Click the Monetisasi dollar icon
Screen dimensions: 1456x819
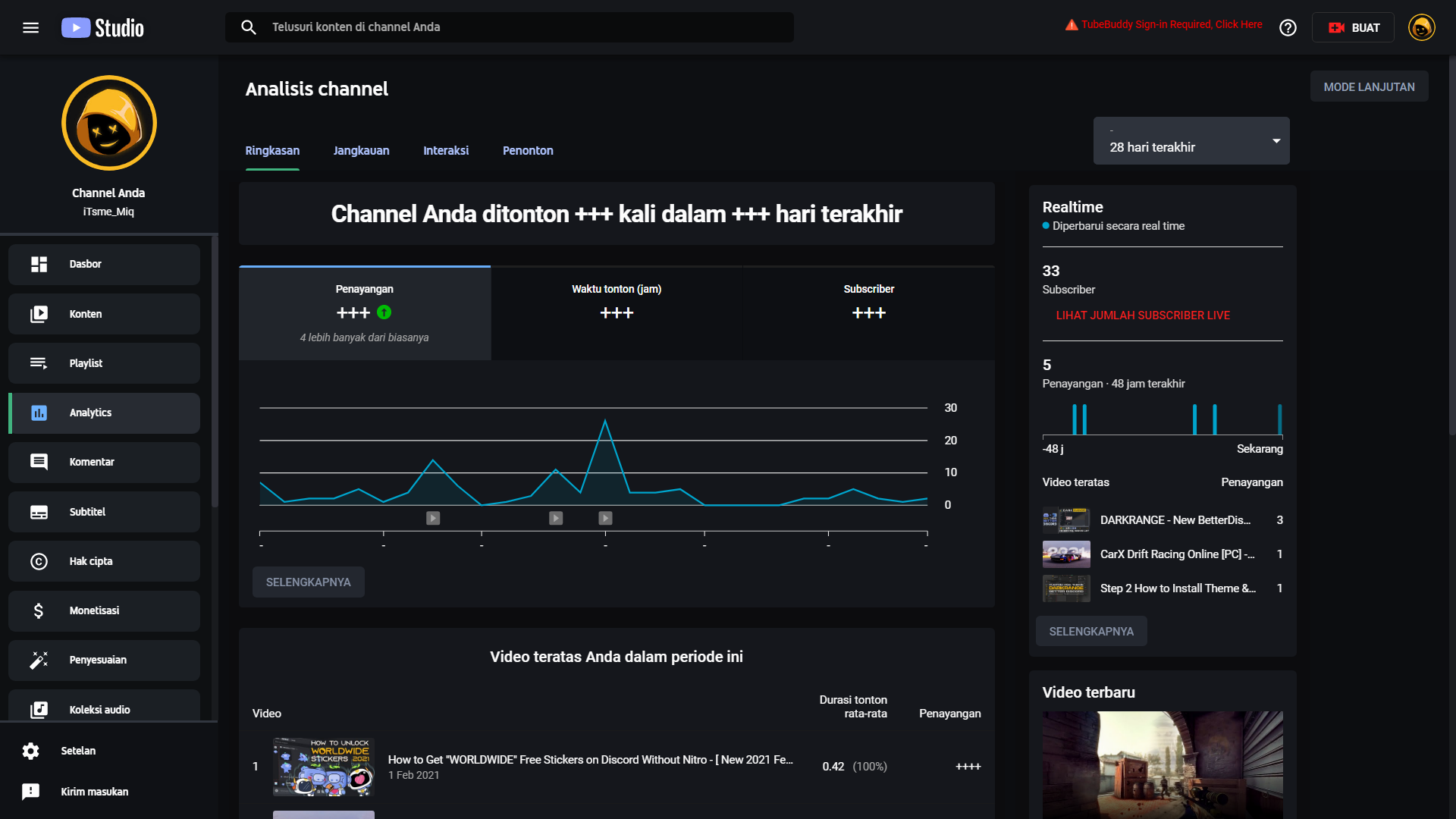[x=39, y=610]
